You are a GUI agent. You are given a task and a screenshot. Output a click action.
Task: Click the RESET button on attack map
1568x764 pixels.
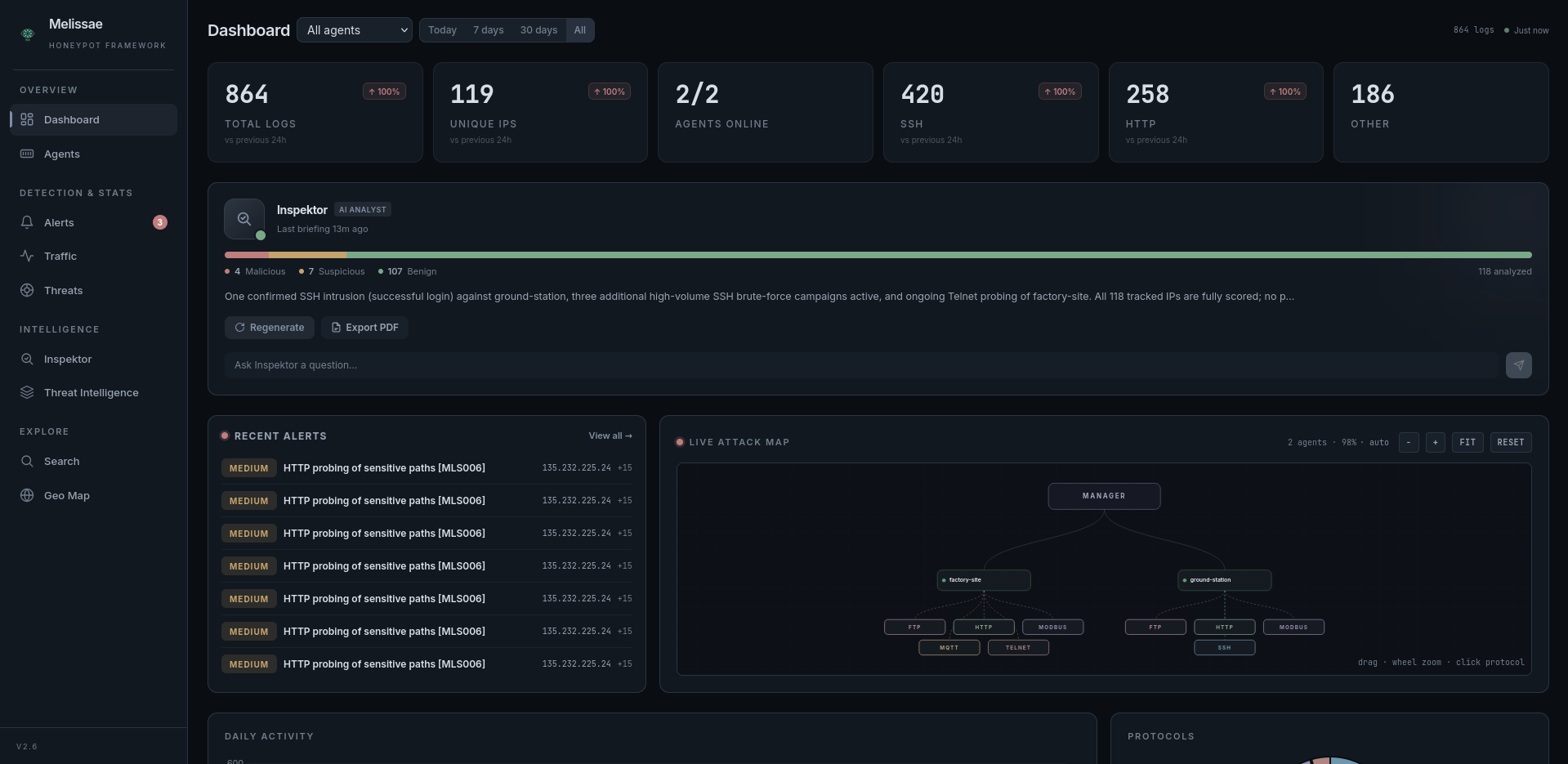pyautogui.click(x=1511, y=442)
